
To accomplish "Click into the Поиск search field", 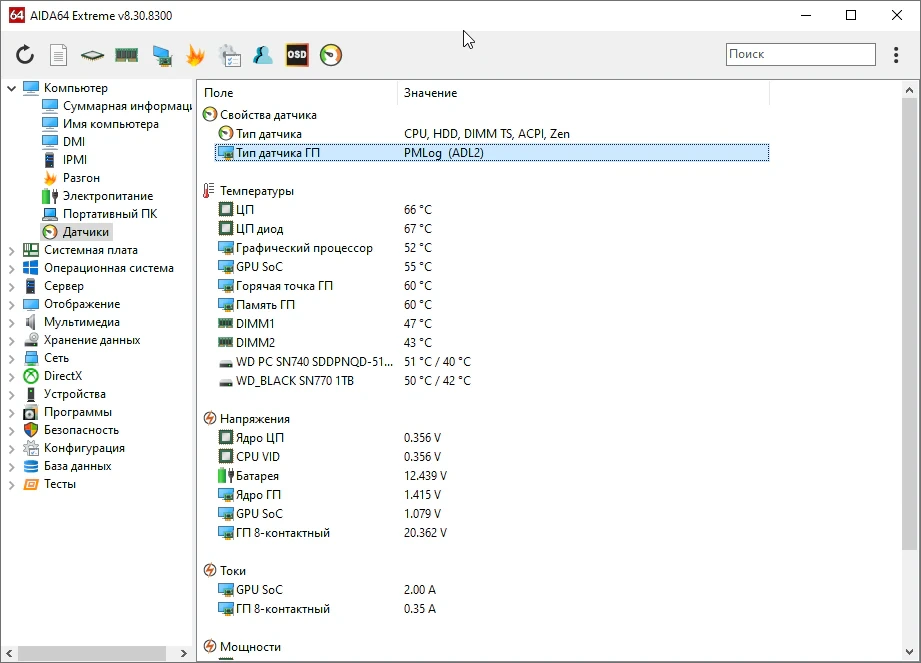I will click(x=801, y=54).
